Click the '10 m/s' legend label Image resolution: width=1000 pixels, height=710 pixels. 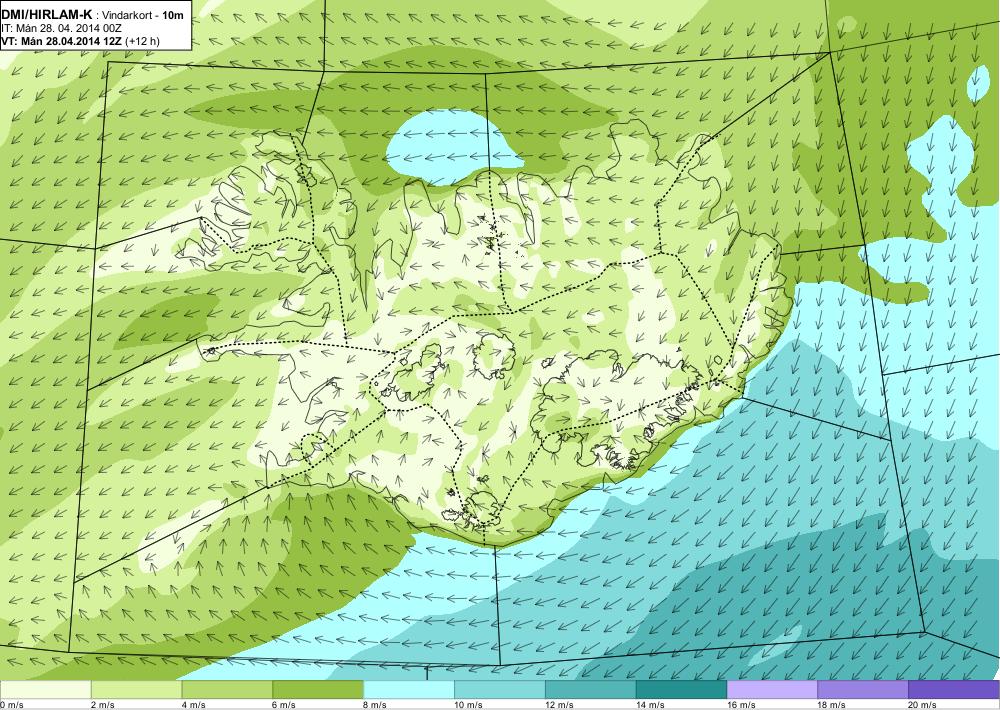469,704
